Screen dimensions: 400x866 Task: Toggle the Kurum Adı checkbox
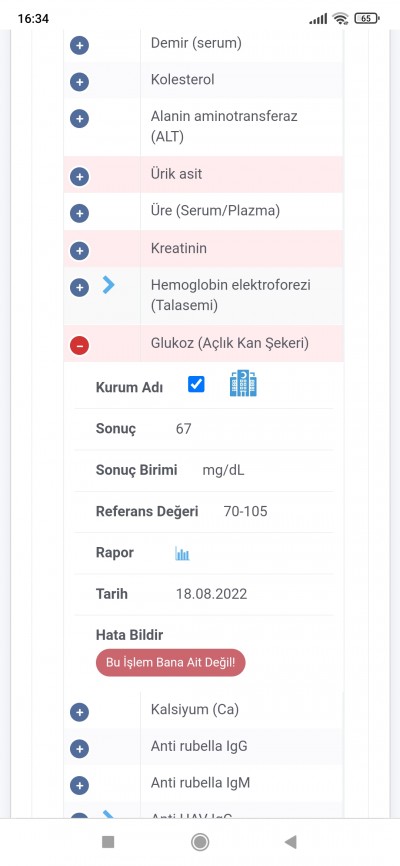tap(196, 384)
